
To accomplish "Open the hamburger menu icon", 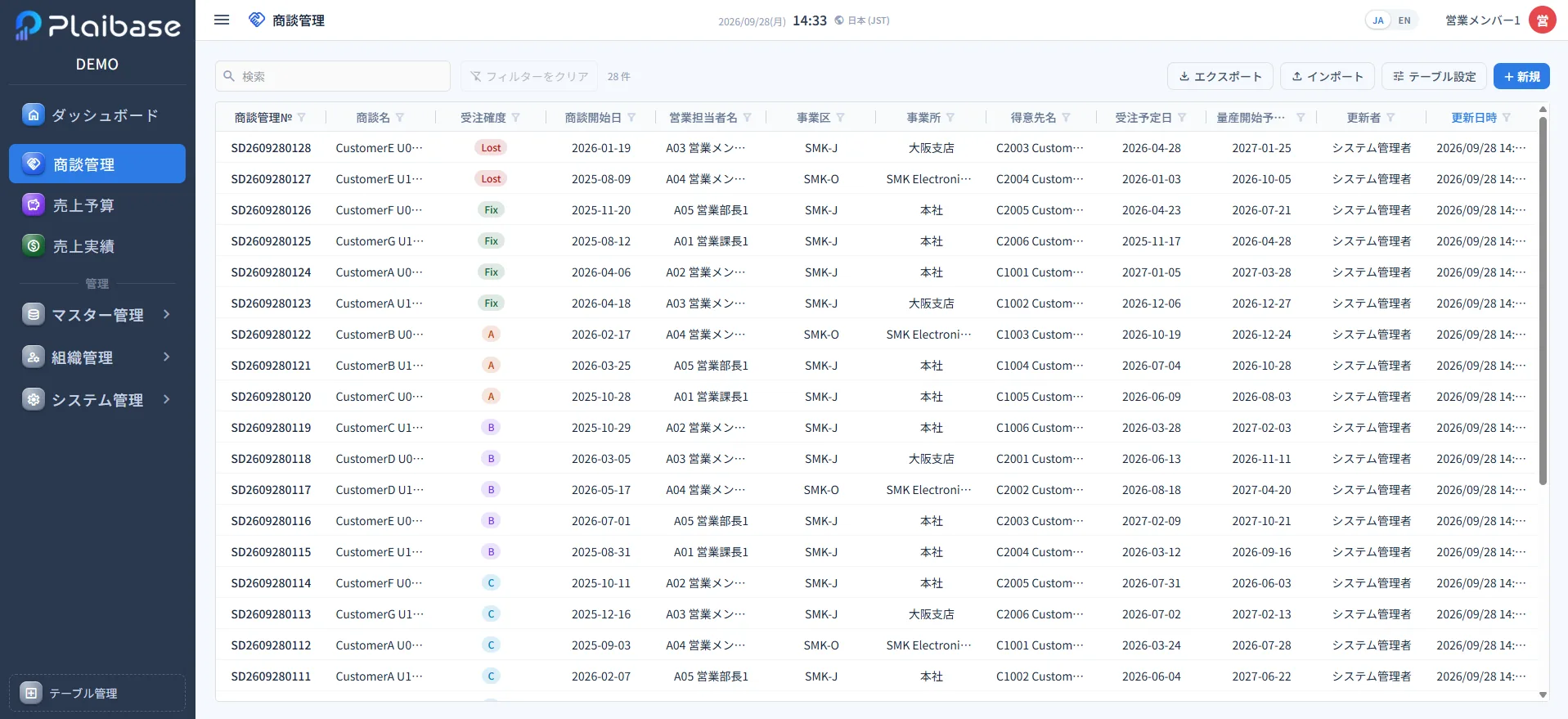I will click(x=222, y=20).
